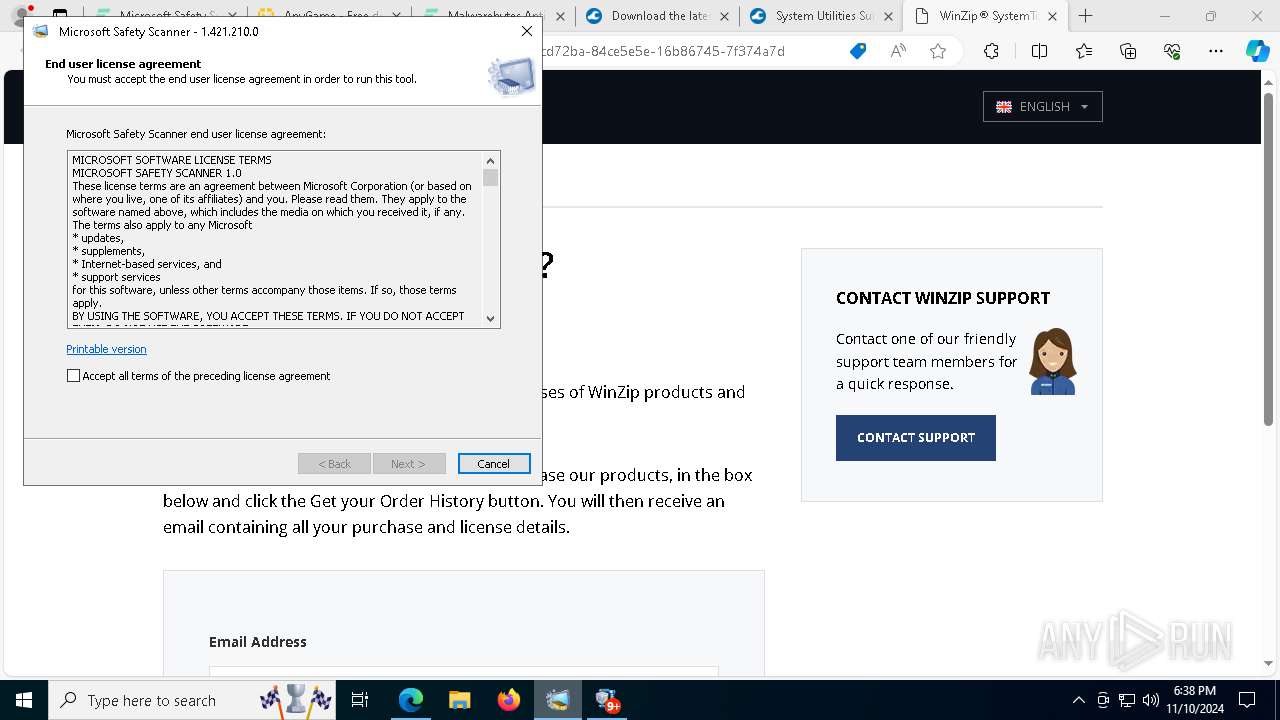Screen dimensions: 1280x720
Task: Open a new browser tab
Action: tap(1086, 16)
